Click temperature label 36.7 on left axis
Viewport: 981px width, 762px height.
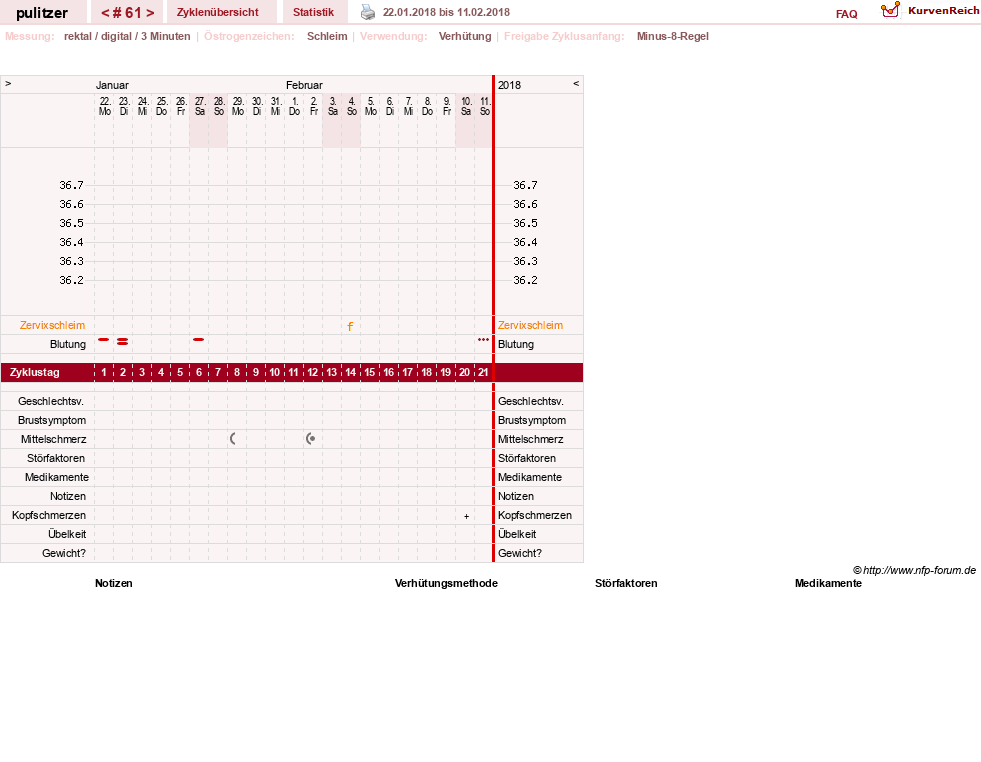click(x=71, y=185)
